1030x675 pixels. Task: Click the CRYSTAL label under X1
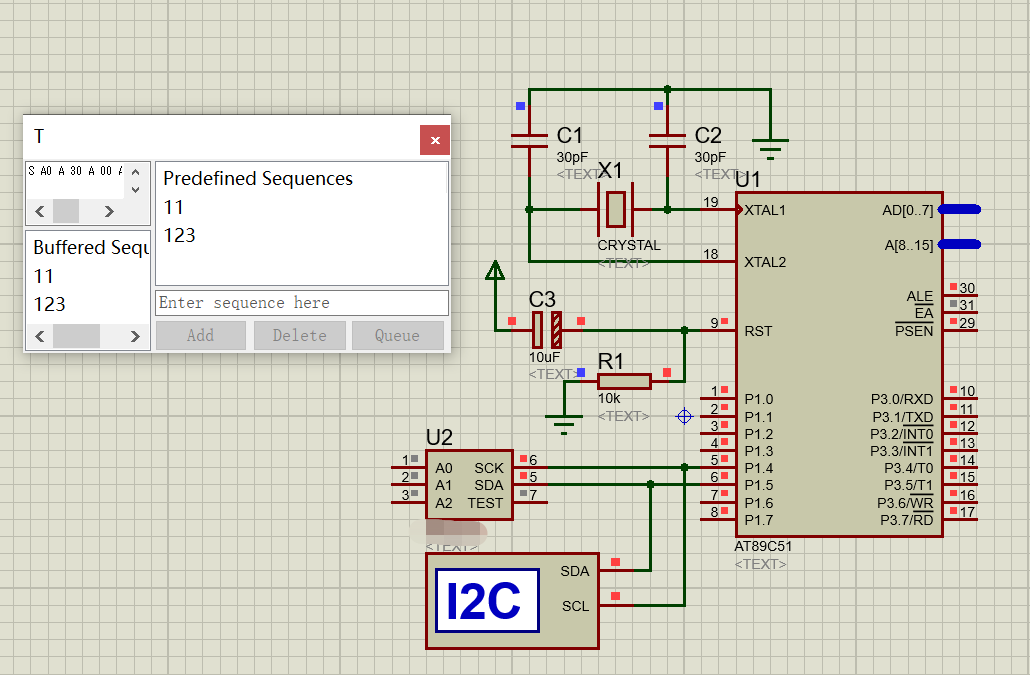629,245
